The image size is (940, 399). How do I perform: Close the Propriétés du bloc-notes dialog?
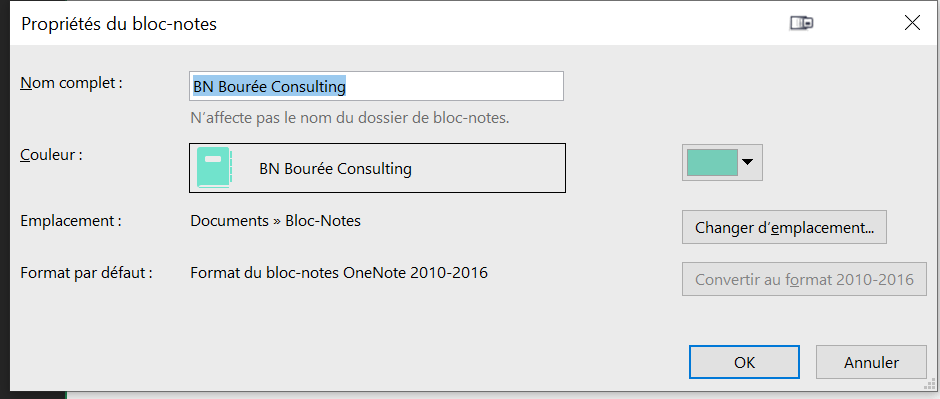coord(912,23)
